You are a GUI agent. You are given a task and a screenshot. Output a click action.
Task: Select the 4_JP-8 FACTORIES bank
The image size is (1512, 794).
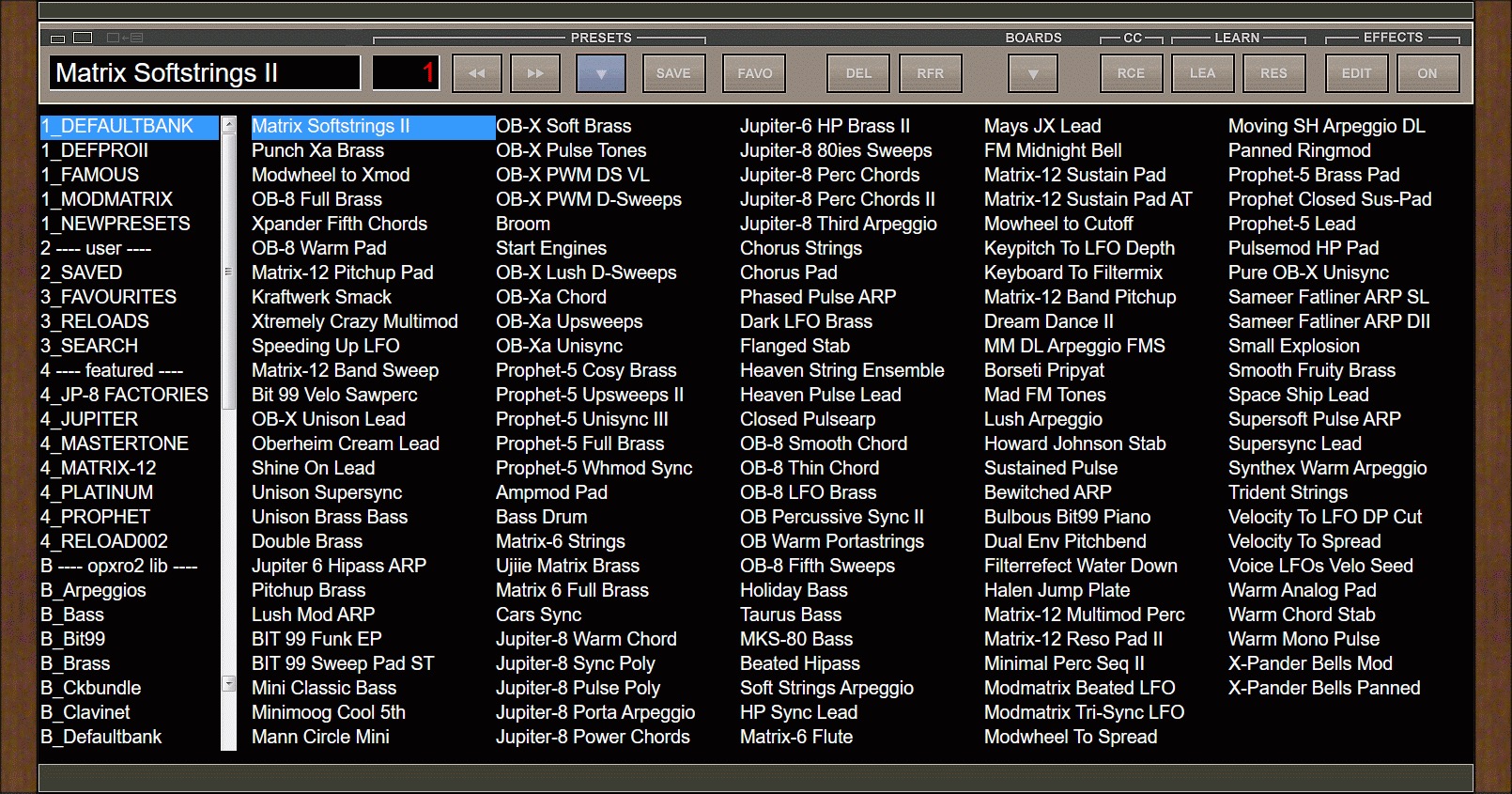(x=125, y=395)
